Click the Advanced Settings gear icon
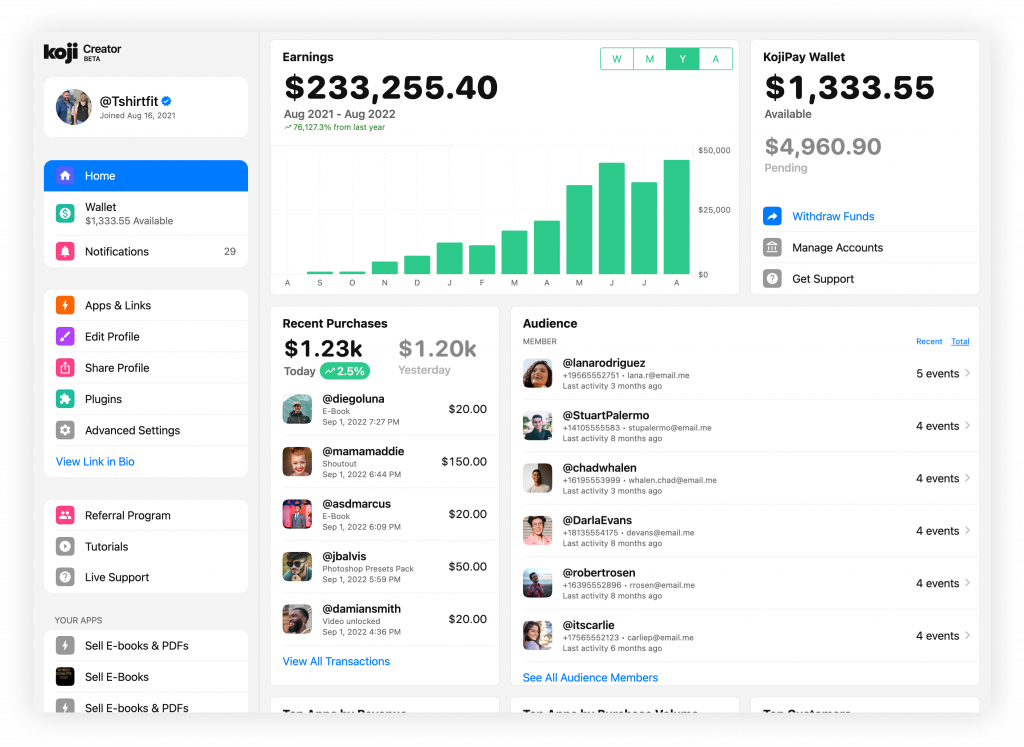This screenshot has width=1024, height=747. pyautogui.click(x=65, y=430)
